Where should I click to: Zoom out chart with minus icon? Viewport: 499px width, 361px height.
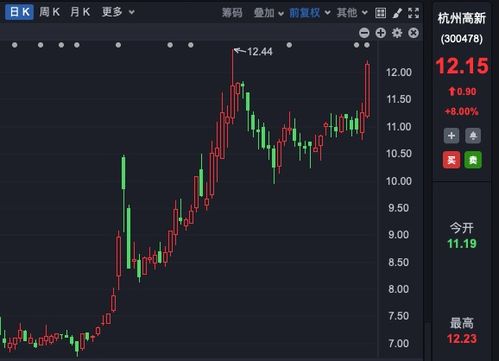coord(364,33)
